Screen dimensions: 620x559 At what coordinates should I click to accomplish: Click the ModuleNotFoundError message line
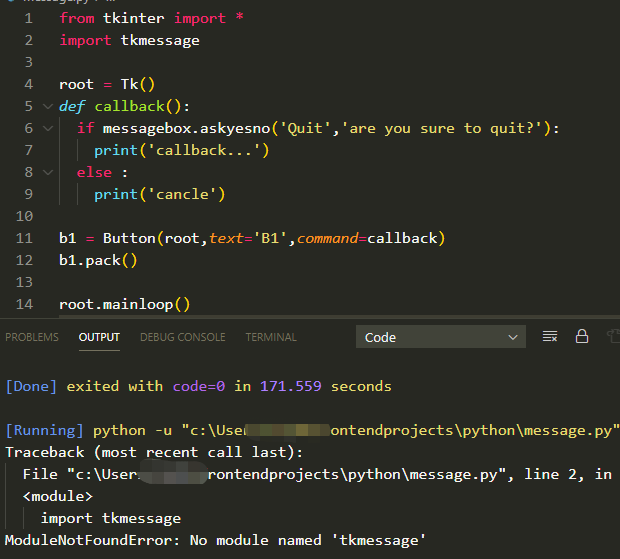[x=215, y=540]
